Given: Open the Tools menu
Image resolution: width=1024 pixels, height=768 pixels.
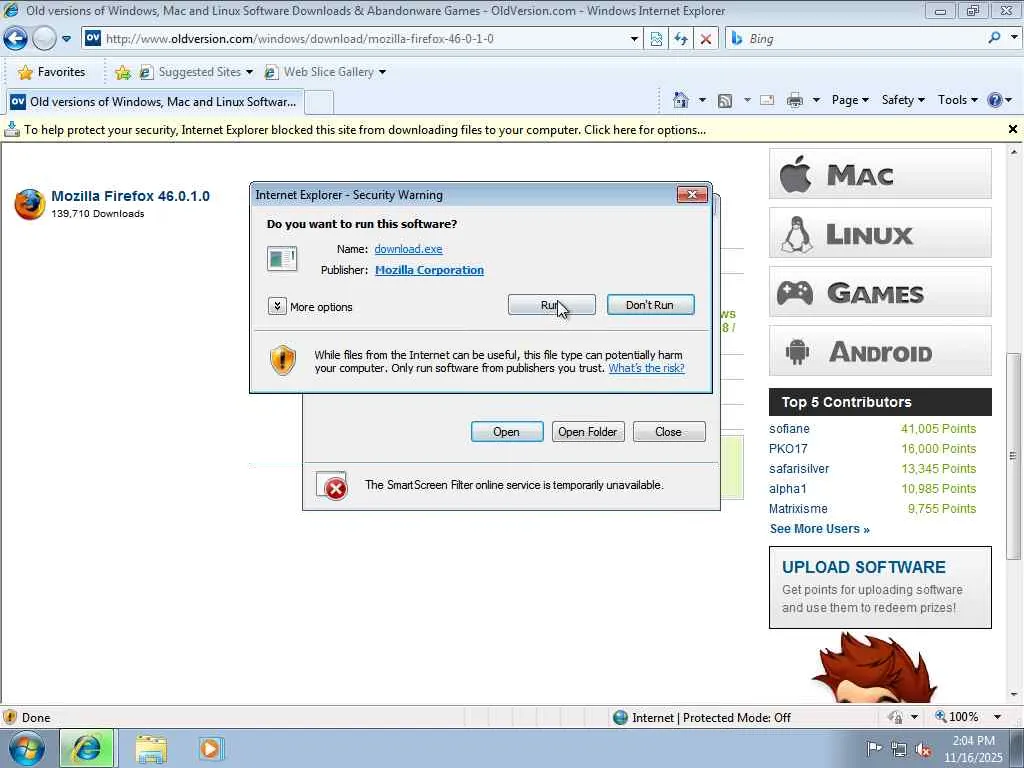Looking at the screenshot, I should click(957, 100).
